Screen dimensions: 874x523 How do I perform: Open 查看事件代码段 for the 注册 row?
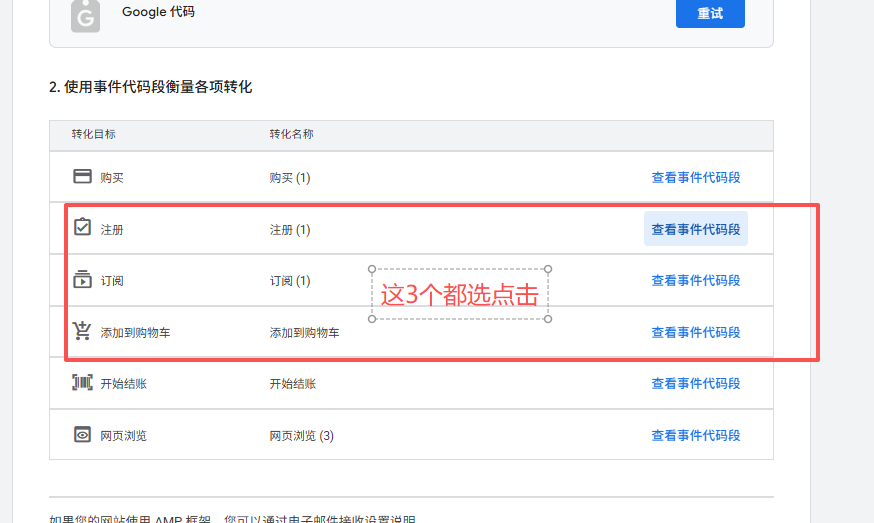(x=696, y=229)
